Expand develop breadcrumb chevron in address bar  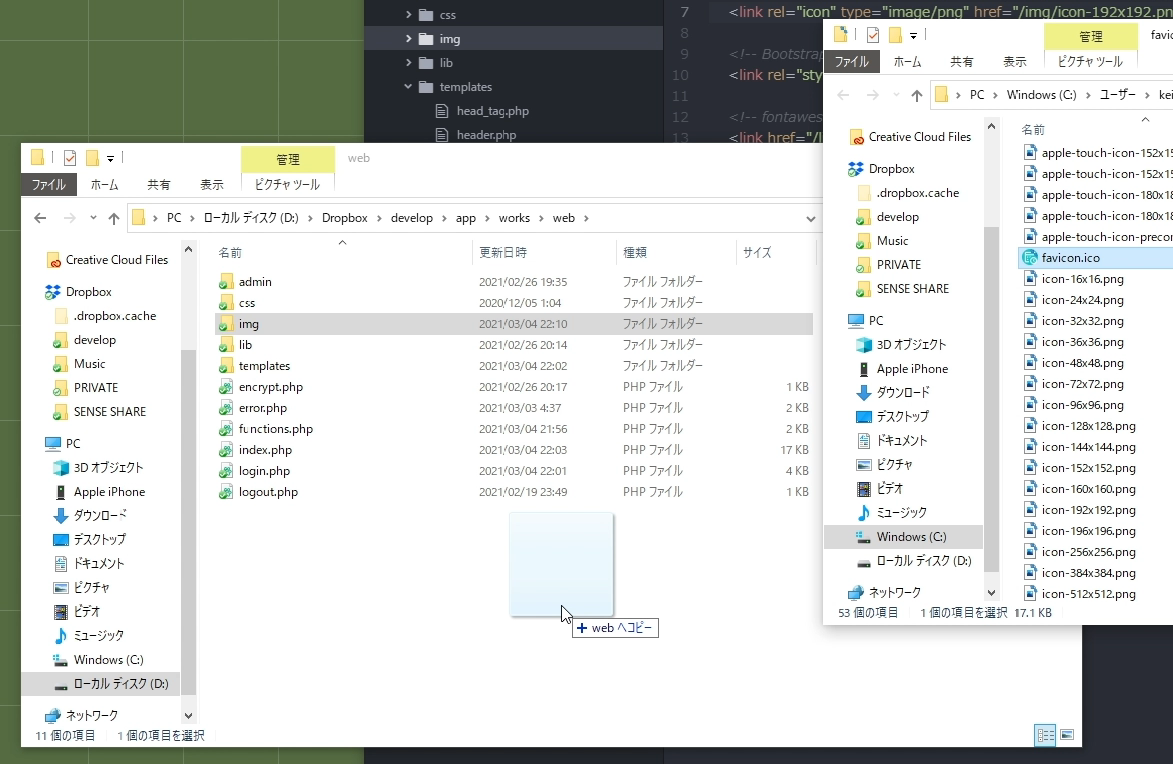(444, 218)
